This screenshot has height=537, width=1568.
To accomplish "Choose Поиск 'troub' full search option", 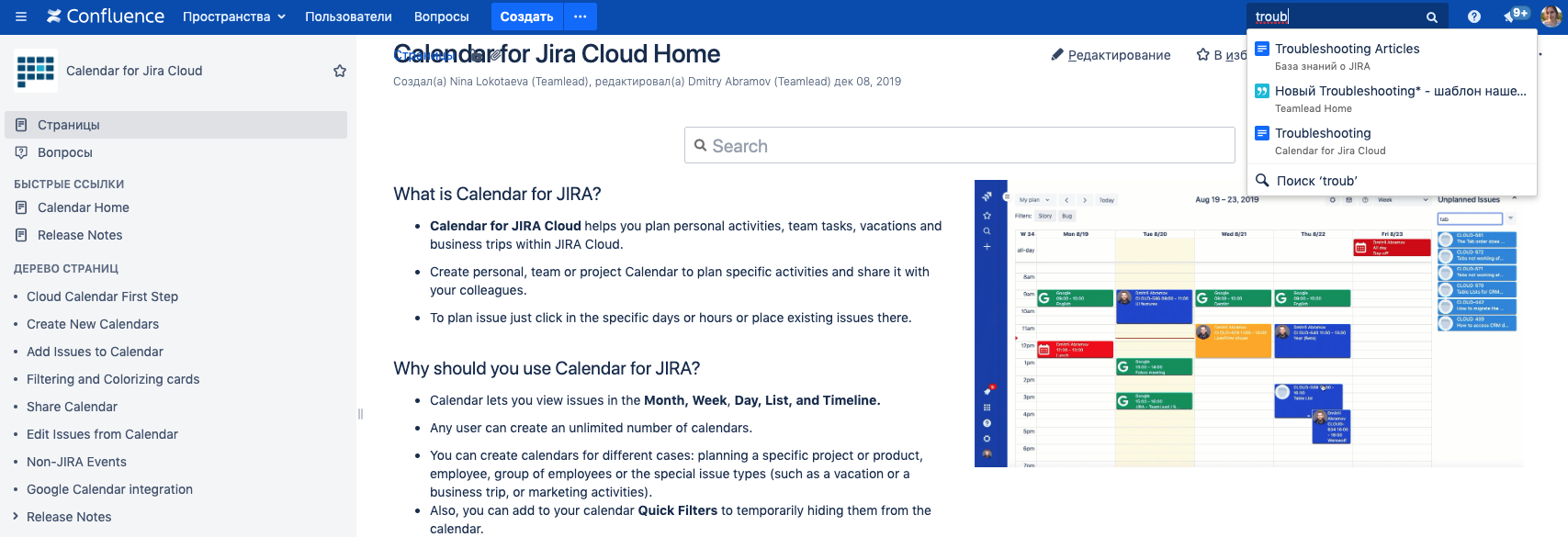I will (x=1392, y=181).
